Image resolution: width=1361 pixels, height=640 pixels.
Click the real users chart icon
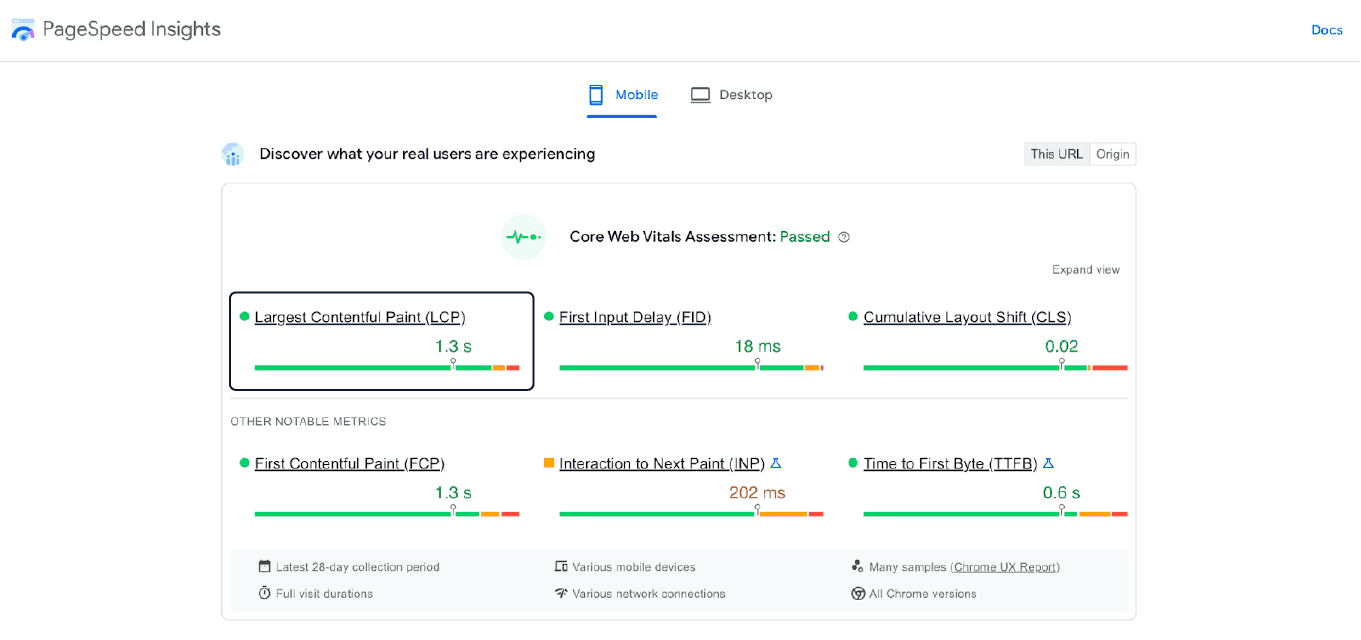pyautogui.click(x=233, y=154)
